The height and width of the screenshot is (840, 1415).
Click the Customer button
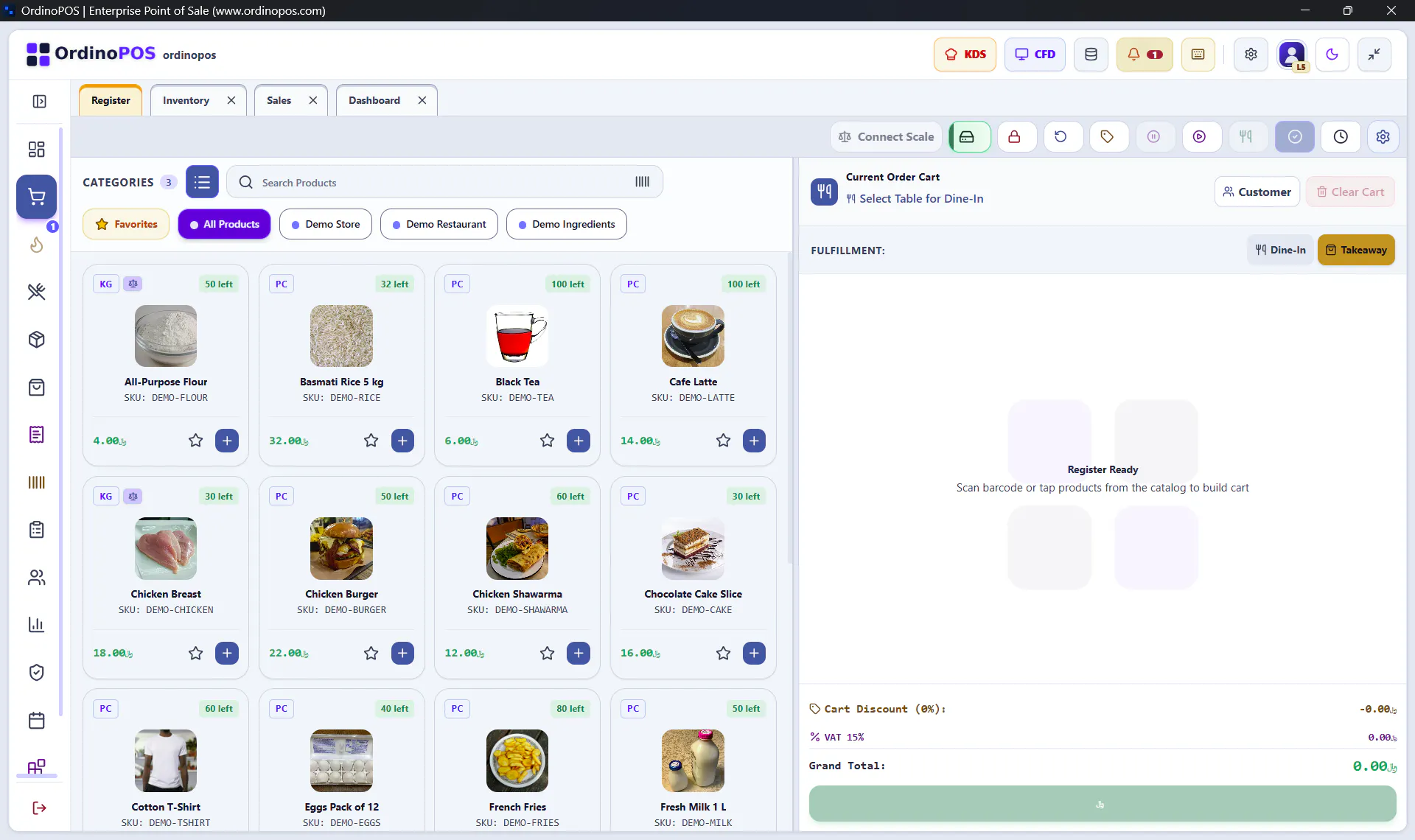pos(1257,192)
